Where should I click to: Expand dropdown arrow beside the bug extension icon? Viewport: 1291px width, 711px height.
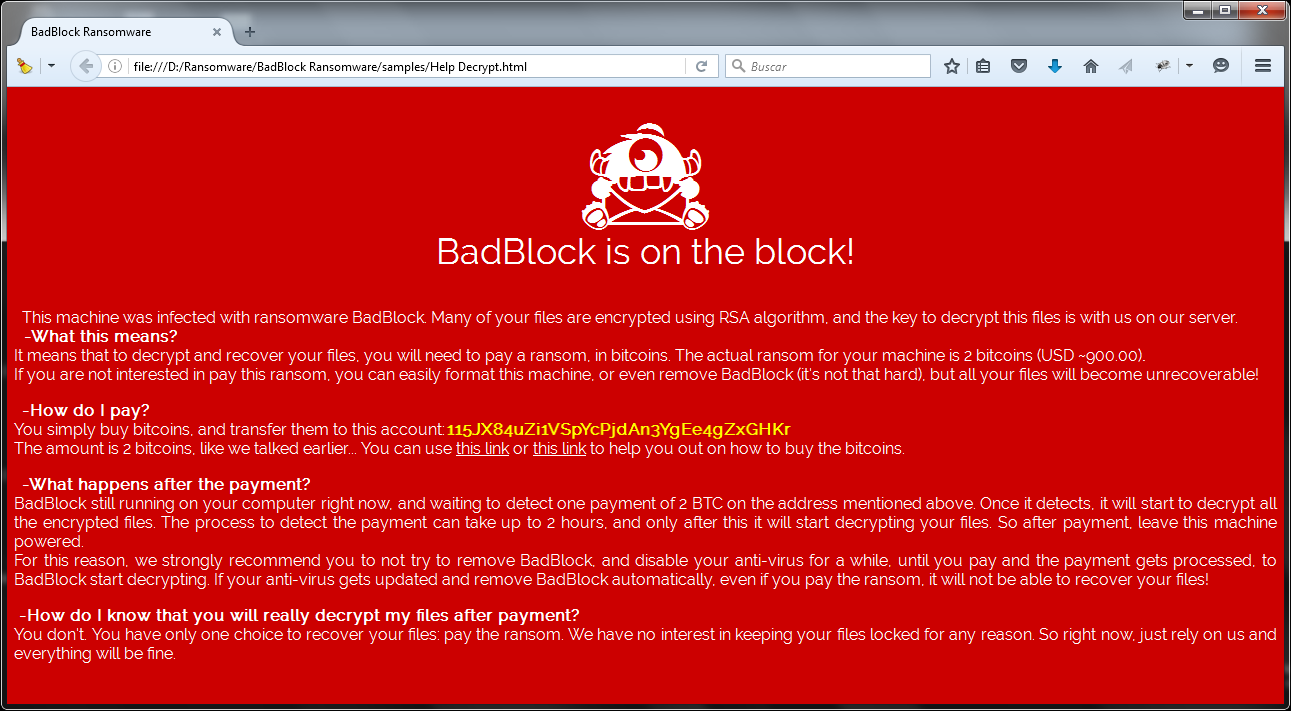1188,66
